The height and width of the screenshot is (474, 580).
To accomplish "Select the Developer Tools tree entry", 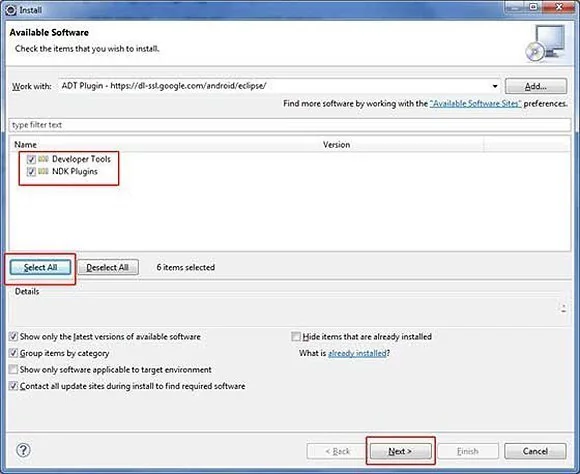I will (81, 159).
